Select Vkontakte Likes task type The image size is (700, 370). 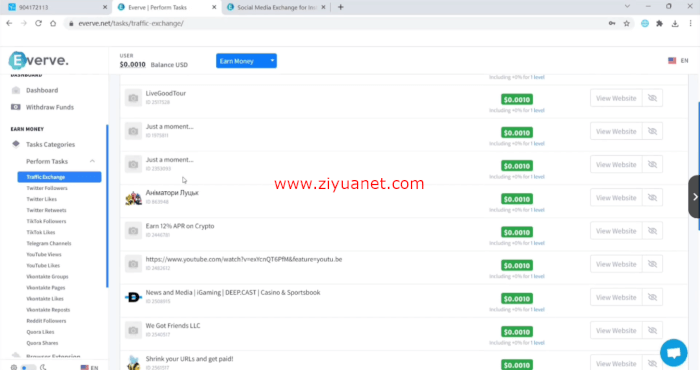tap(45, 299)
